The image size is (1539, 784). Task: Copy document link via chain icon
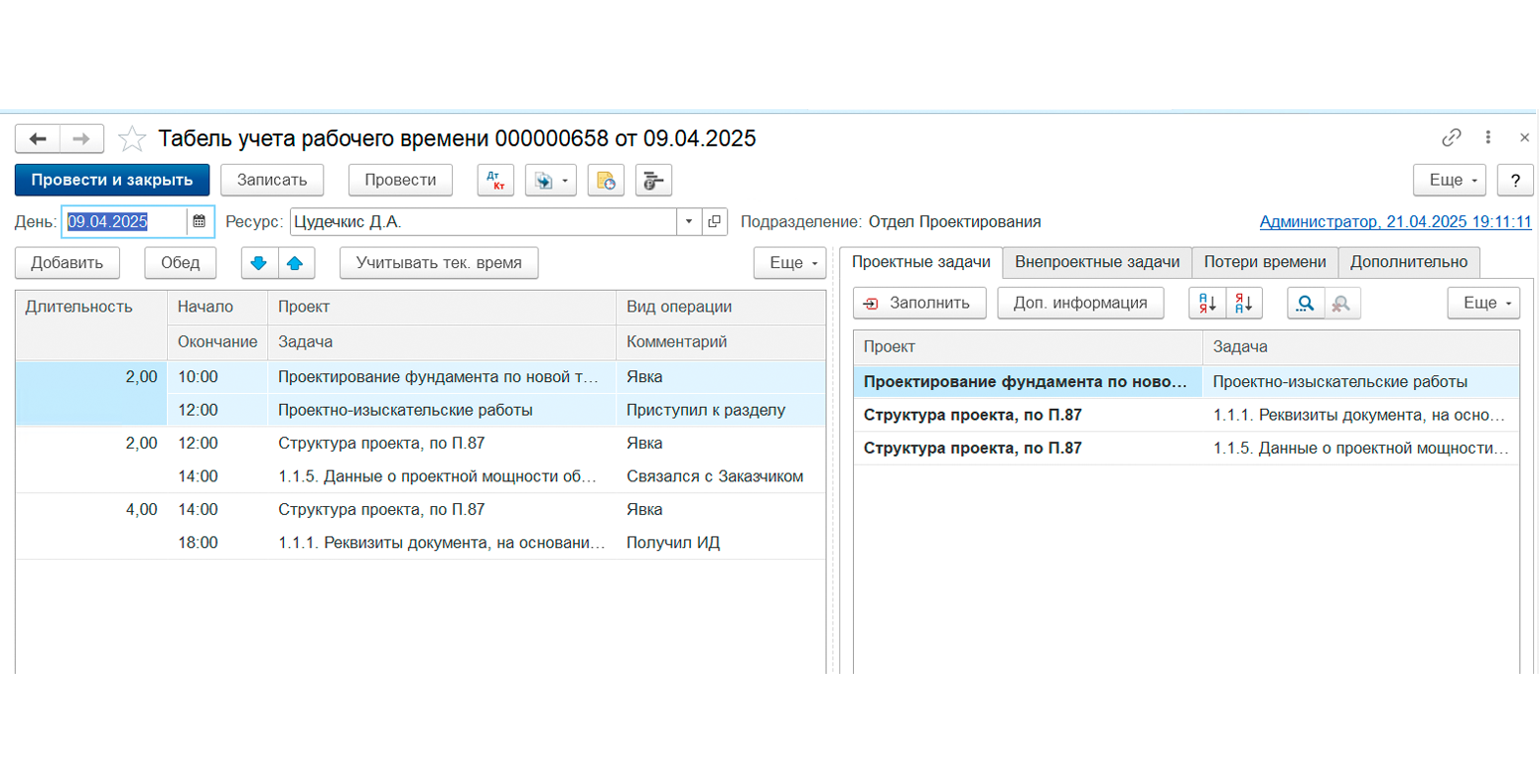(1452, 138)
